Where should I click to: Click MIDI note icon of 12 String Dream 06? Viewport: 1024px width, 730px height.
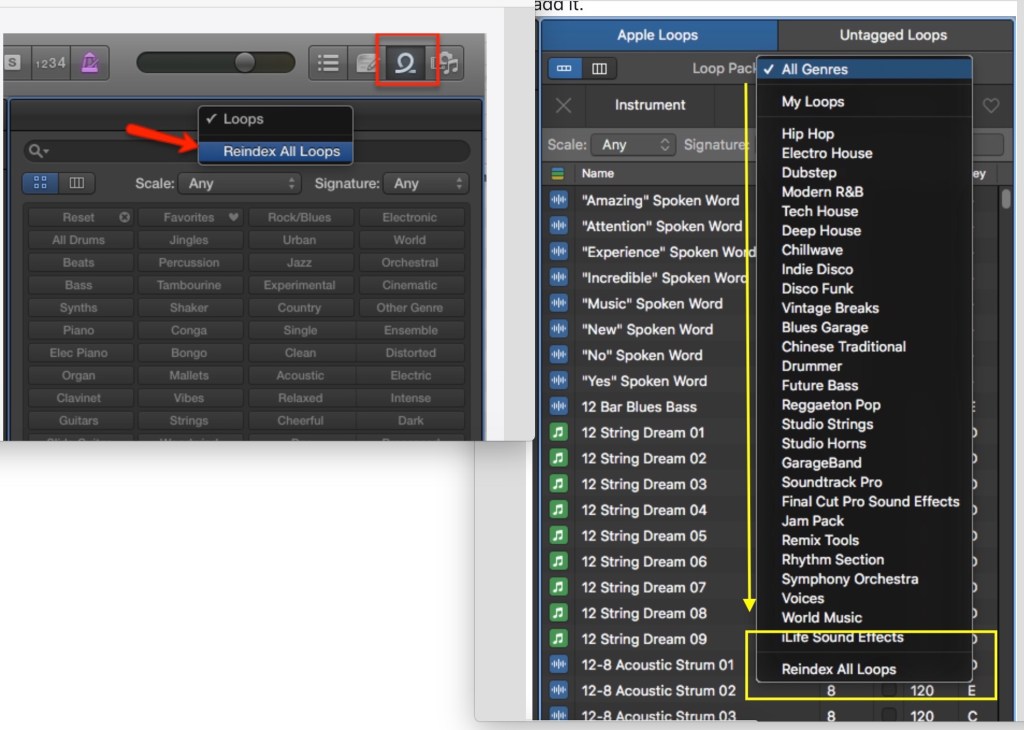tap(558, 561)
